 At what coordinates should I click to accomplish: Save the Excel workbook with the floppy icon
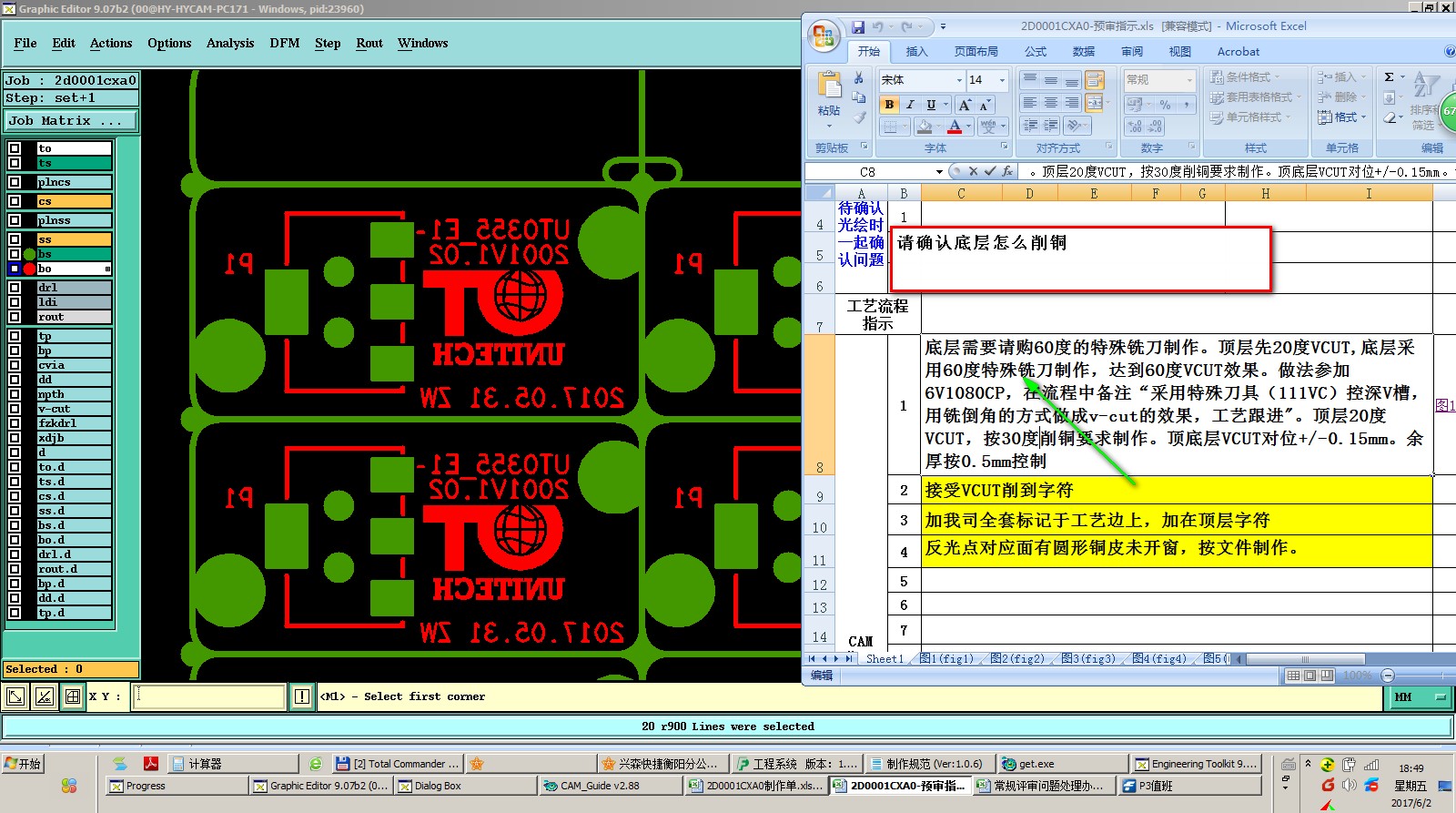tap(858, 27)
